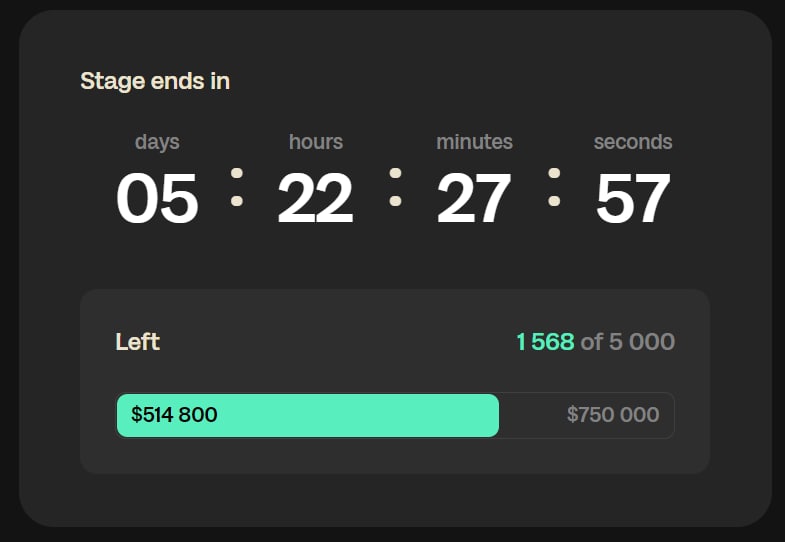Click the 57 seconds counter
This screenshot has width=785, height=542.
tap(633, 198)
